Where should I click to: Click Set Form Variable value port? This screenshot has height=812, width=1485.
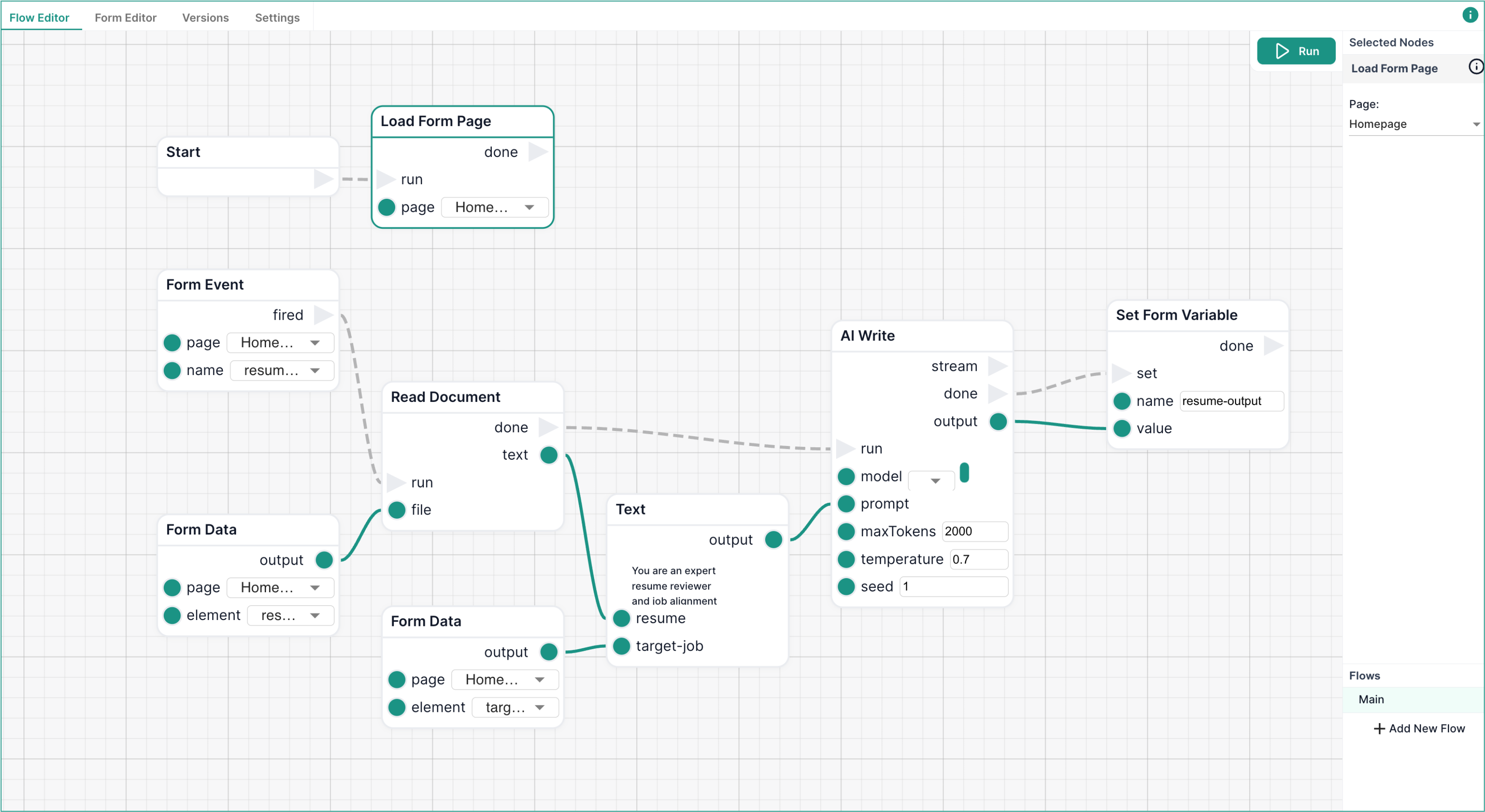(1121, 428)
